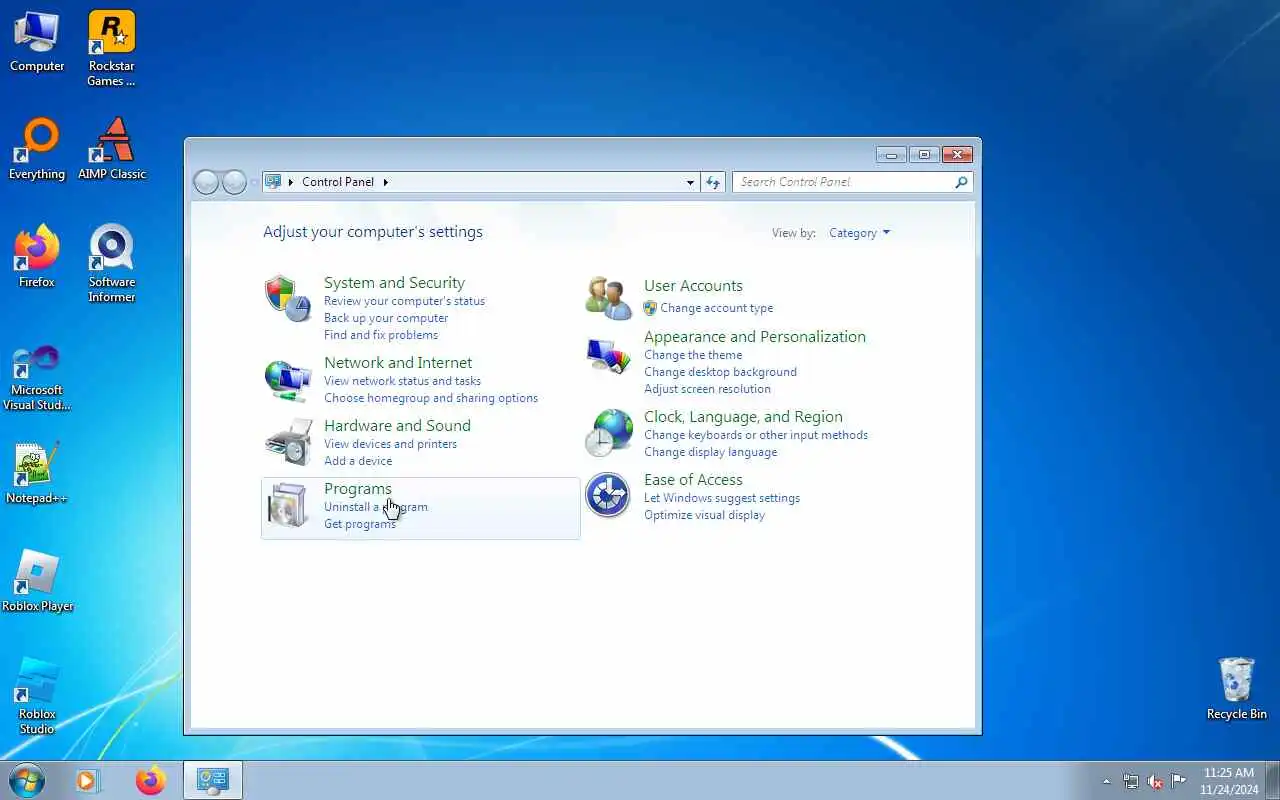Select the Notepad++ desktop shortcut
This screenshot has height=800, width=1280.
pyautogui.click(x=37, y=474)
